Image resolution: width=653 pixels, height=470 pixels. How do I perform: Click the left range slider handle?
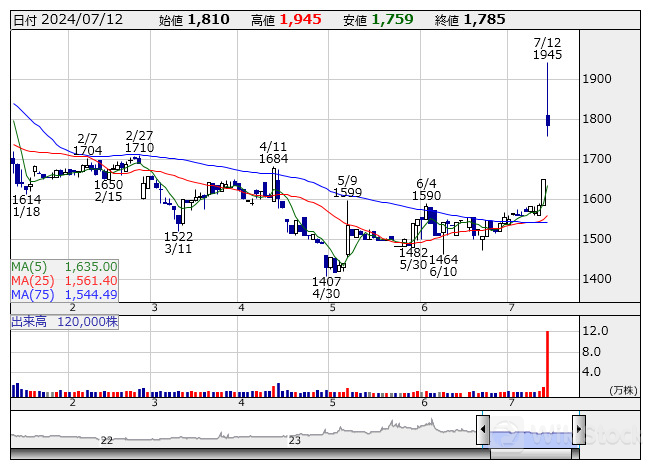coord(482,431)
